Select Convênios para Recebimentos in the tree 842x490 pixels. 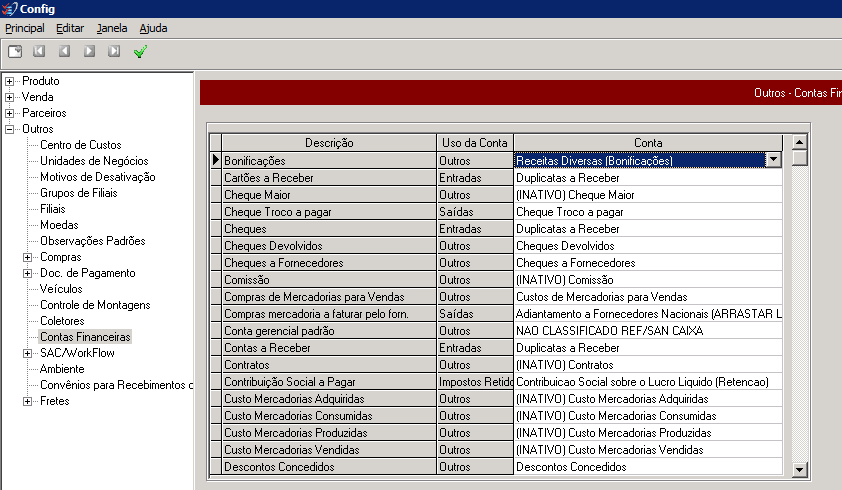(116, 385)
